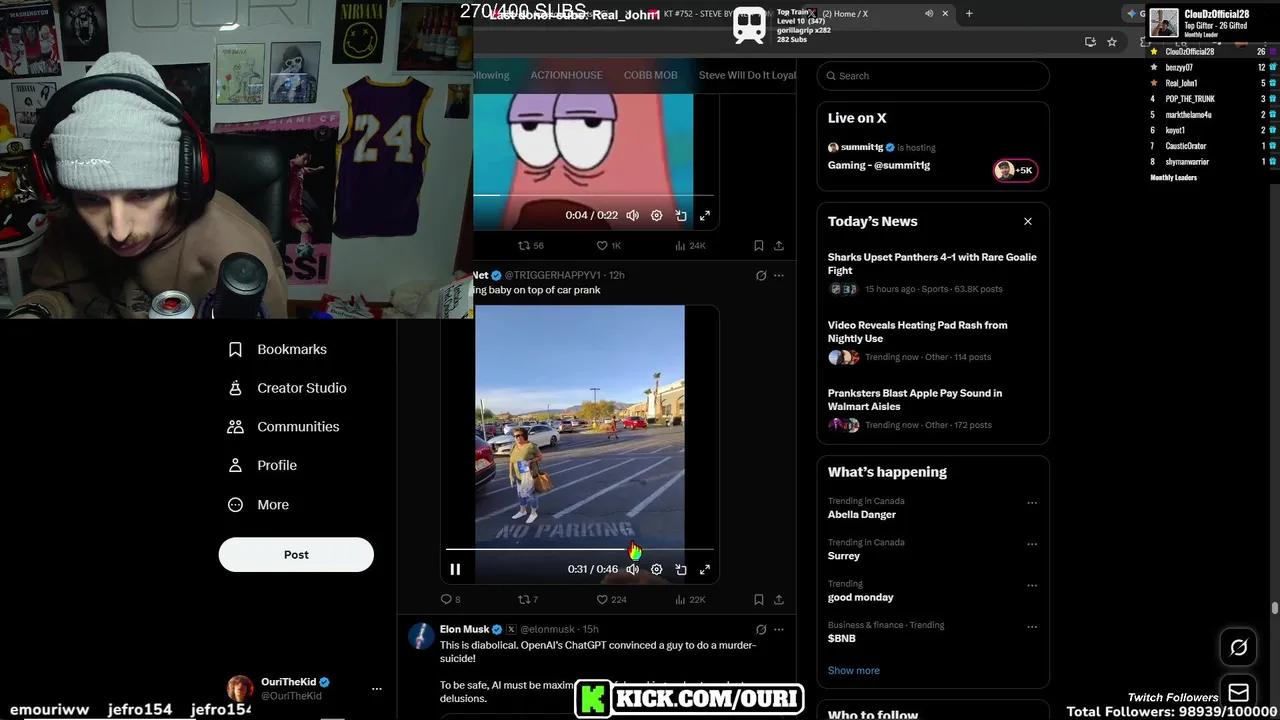Repost the car prank post (7)
Viewport: 1280px width, 720px height.
click(x=527, y=599)
